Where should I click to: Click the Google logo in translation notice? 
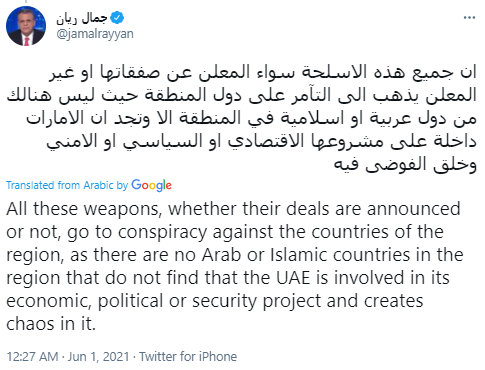coord(151,185)
